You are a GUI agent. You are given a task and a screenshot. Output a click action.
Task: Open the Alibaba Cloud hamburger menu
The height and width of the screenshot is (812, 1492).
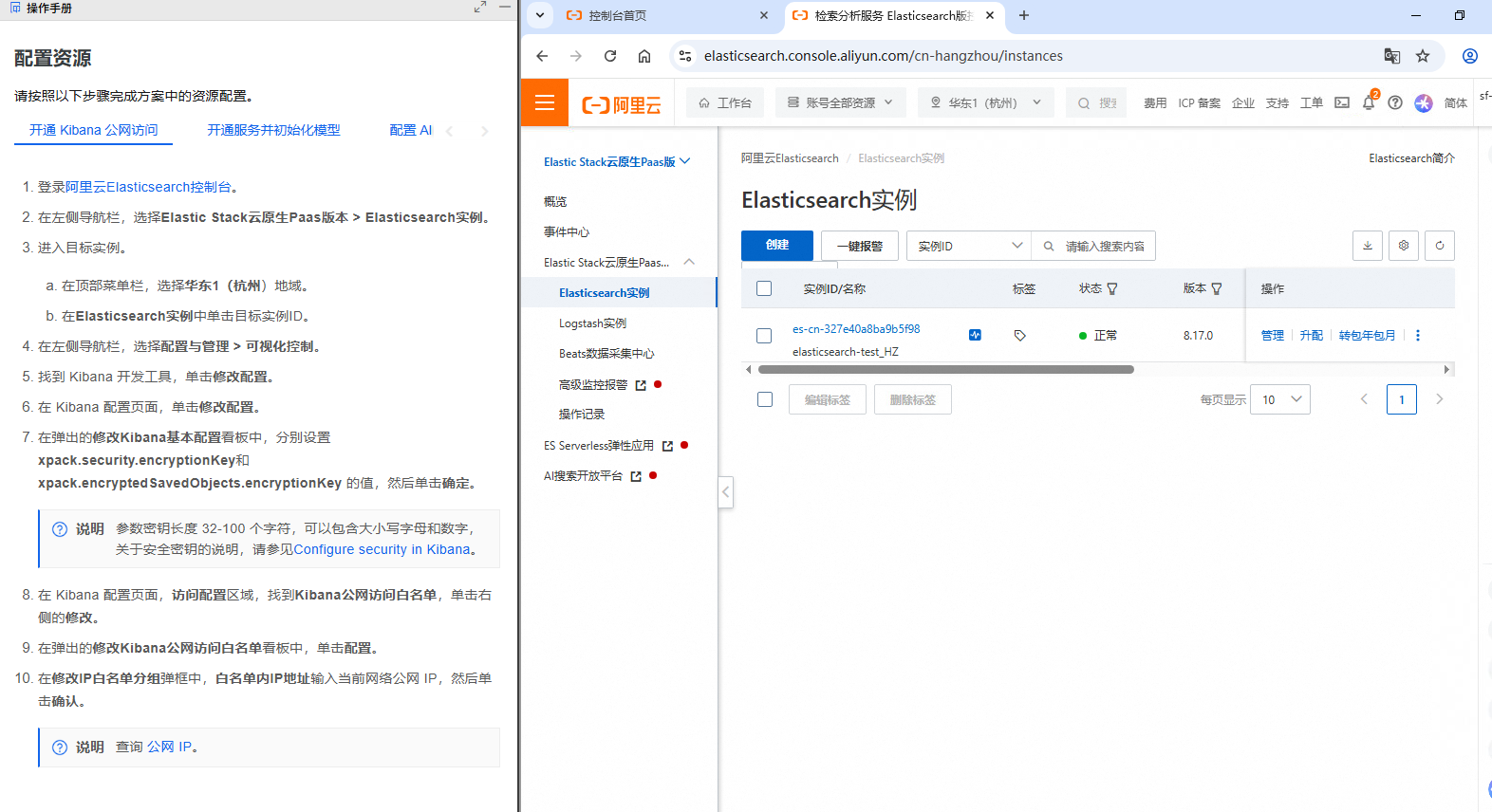click(x=545, y=102)
